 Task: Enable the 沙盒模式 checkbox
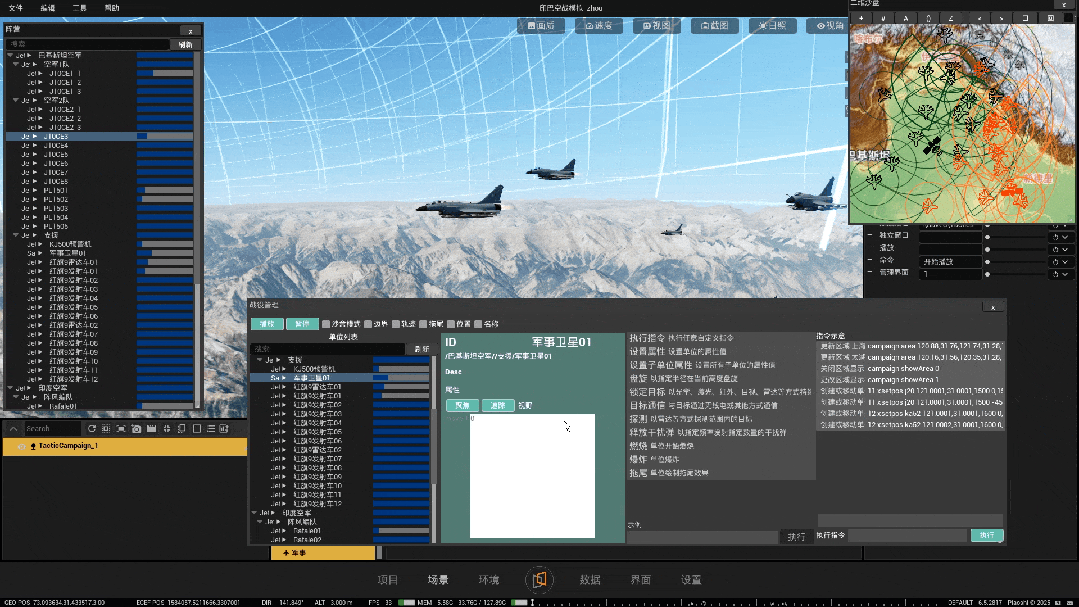coord(326,324)
